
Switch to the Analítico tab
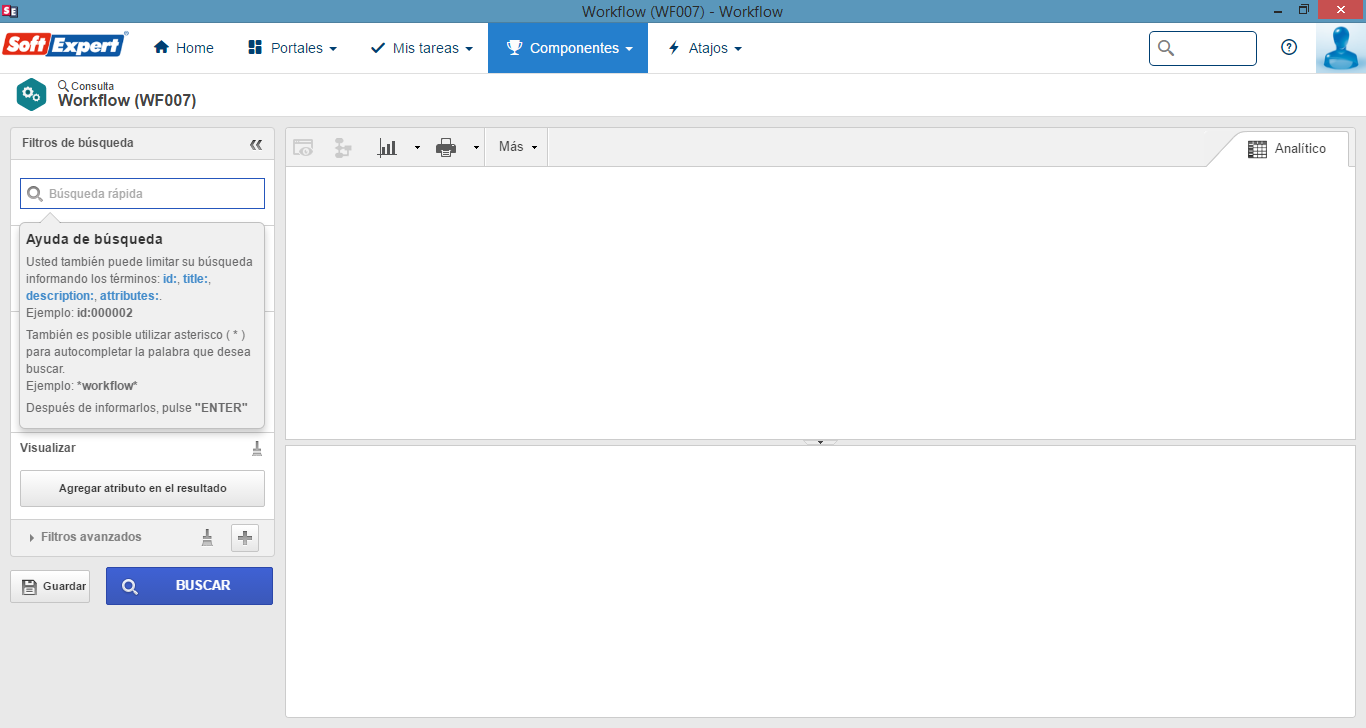click(1287, 149)
